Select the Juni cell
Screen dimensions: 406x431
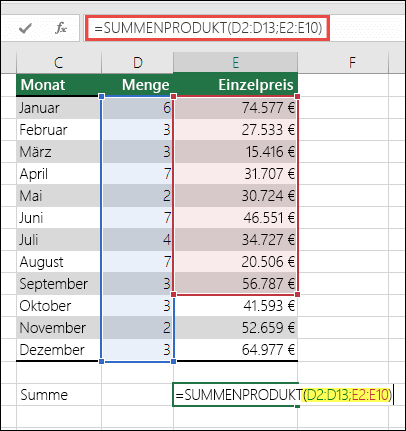coord(59,218)
